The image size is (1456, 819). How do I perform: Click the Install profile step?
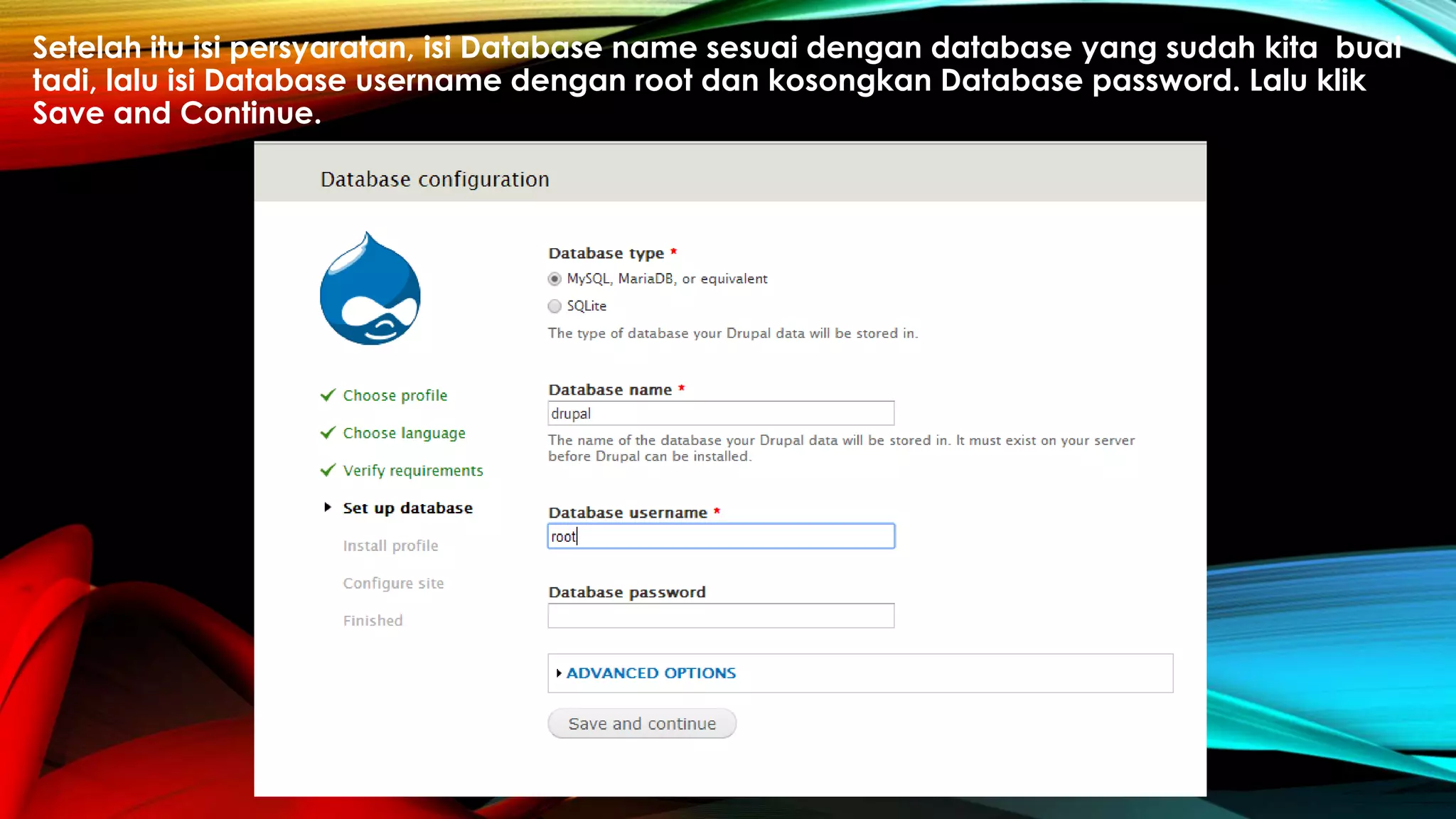coord(390,546)
